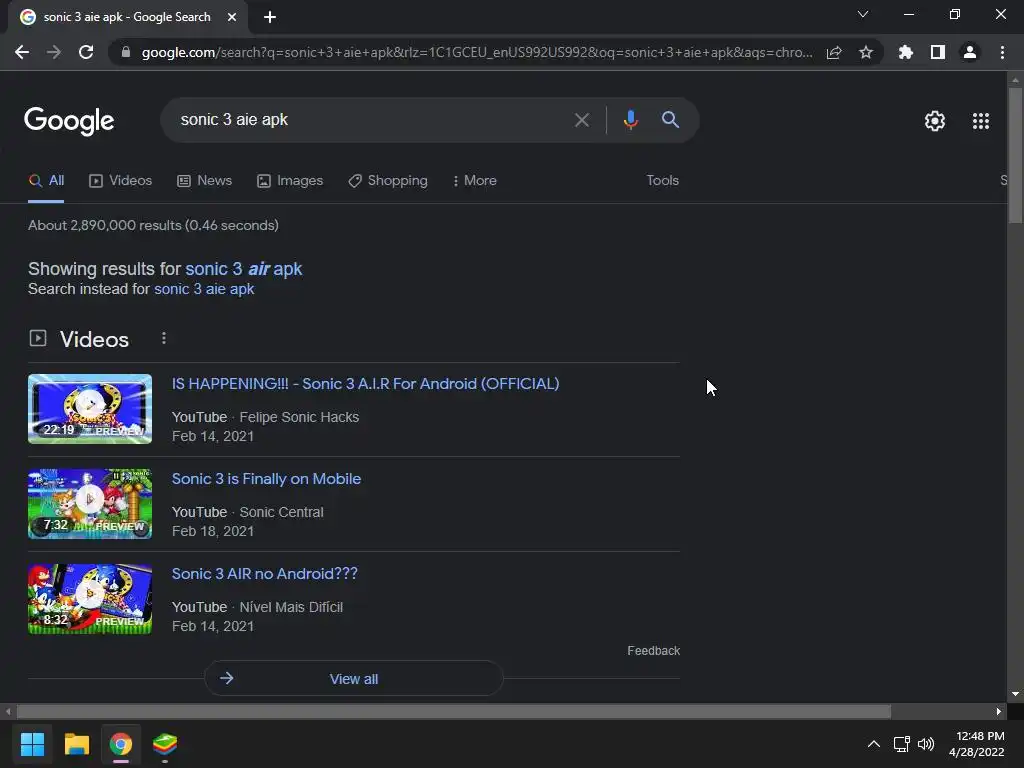
Task: View site security lock information
Action: [126, 52]
